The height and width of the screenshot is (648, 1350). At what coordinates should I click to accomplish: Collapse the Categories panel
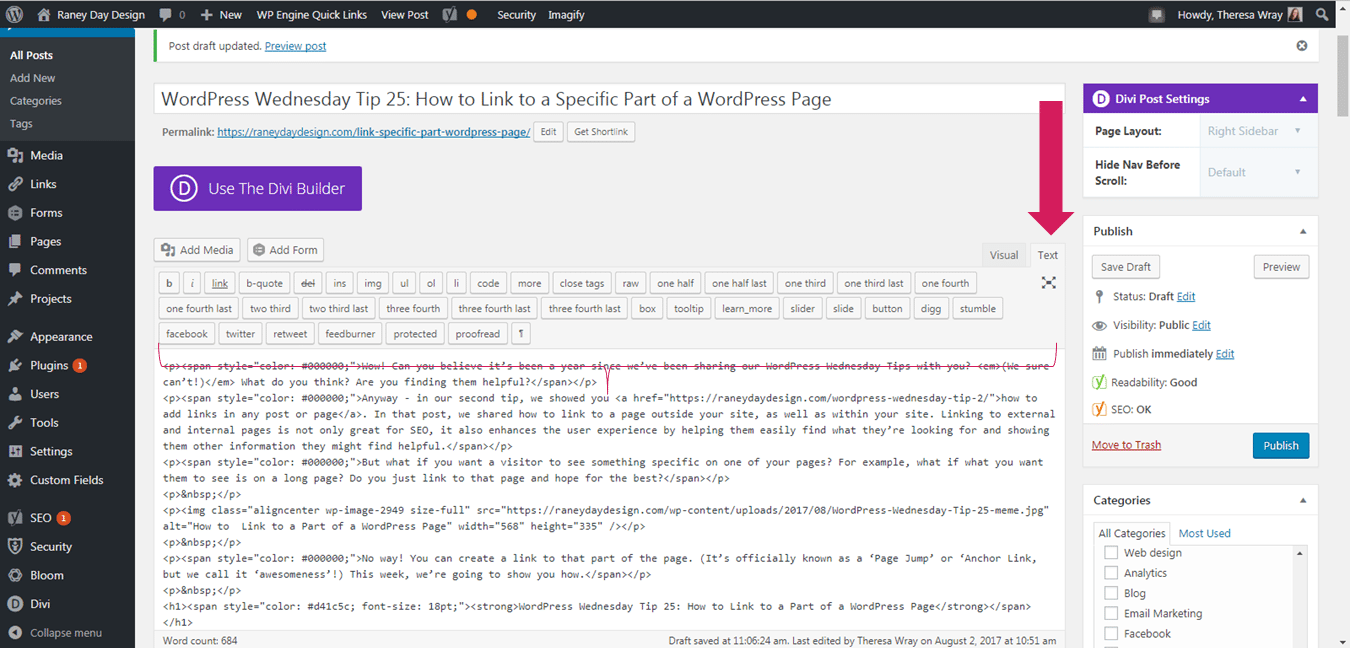[x=1303, y=500]
